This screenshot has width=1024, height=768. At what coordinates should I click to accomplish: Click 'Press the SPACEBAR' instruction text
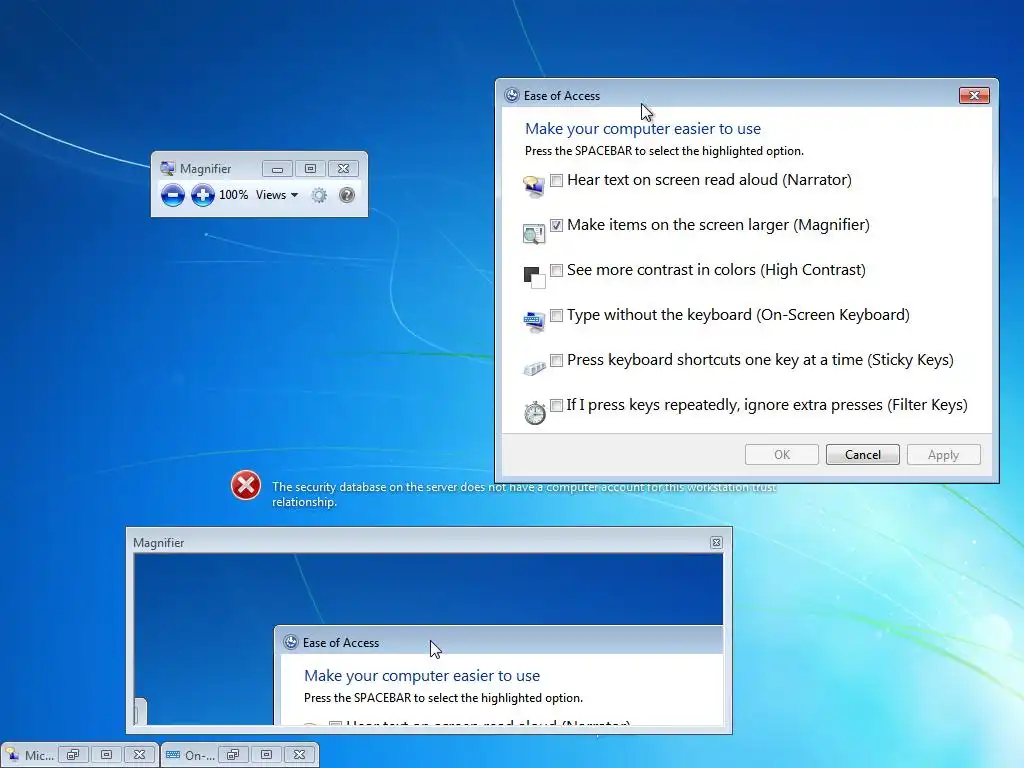click(664, 151)
